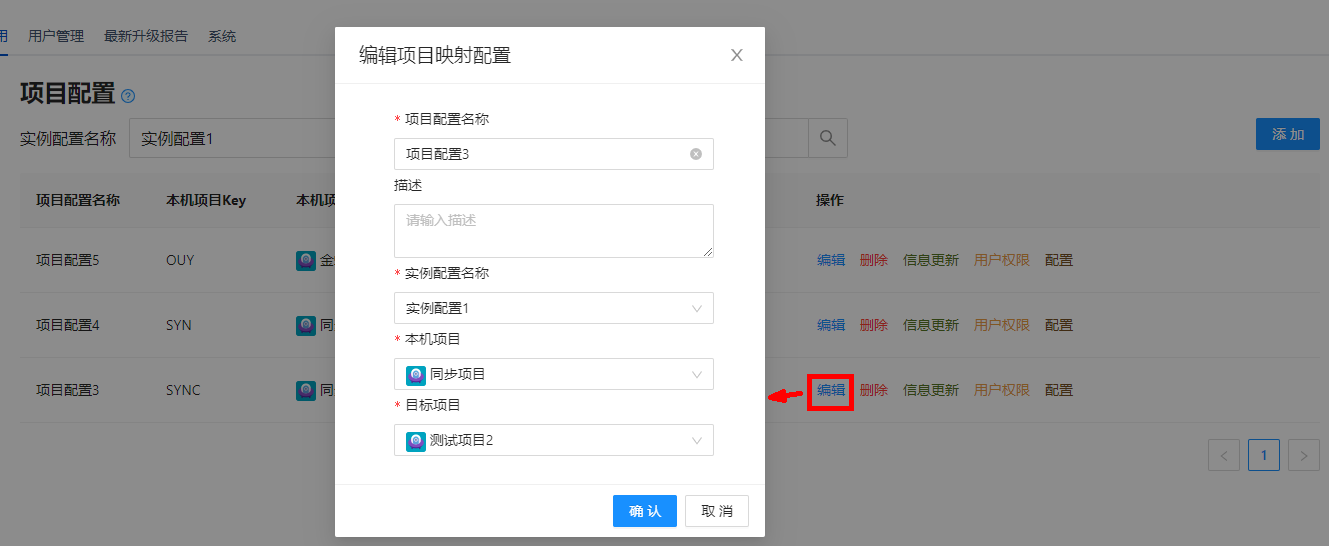Open the 系统 tab
This screenshot has width=1329, height=546.
click(x=222, y=36)
